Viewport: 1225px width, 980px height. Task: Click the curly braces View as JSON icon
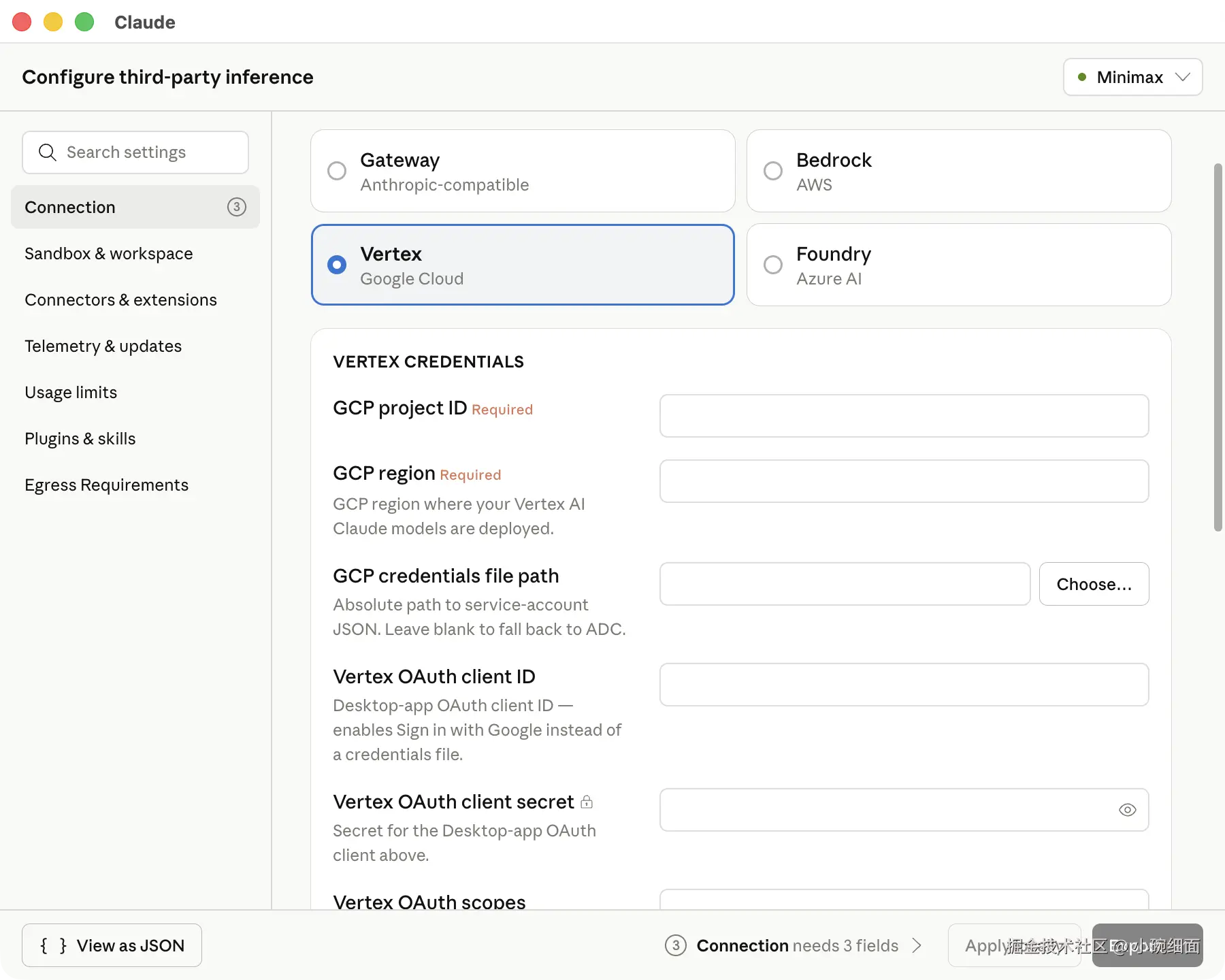coord(54,945)
